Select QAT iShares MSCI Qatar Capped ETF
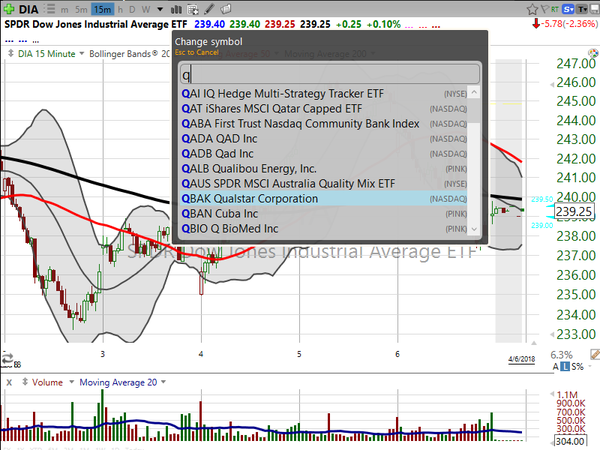 pyautogui.click(x=323, y=109)
